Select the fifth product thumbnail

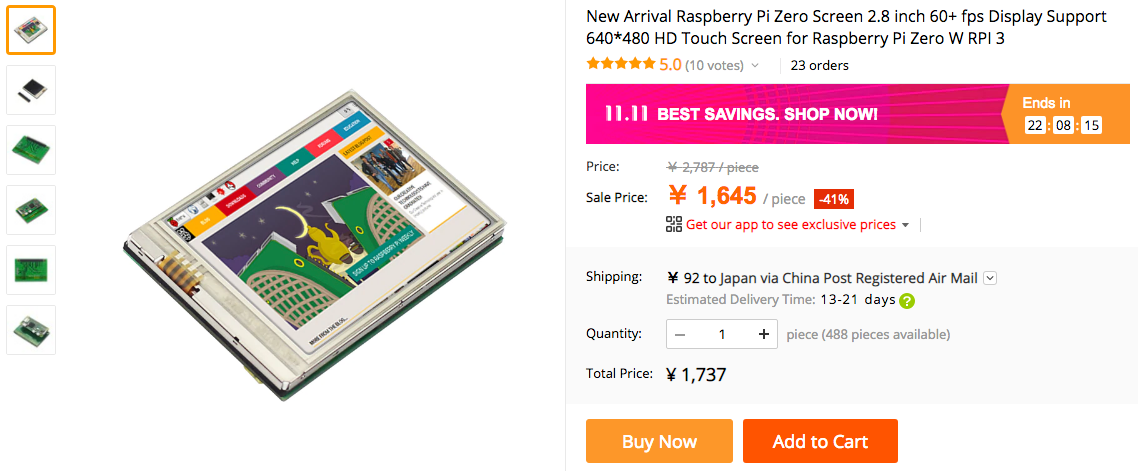click(x=31, y=270)
